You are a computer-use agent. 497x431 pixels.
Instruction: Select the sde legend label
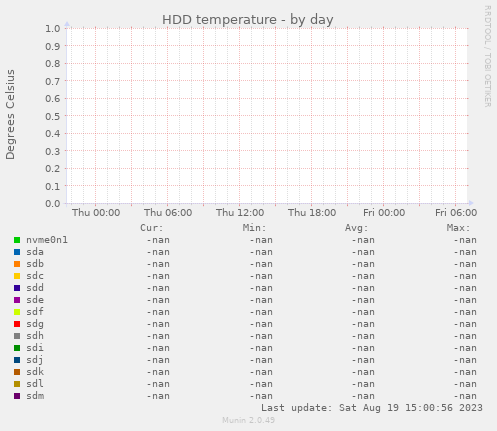(35, 300)
